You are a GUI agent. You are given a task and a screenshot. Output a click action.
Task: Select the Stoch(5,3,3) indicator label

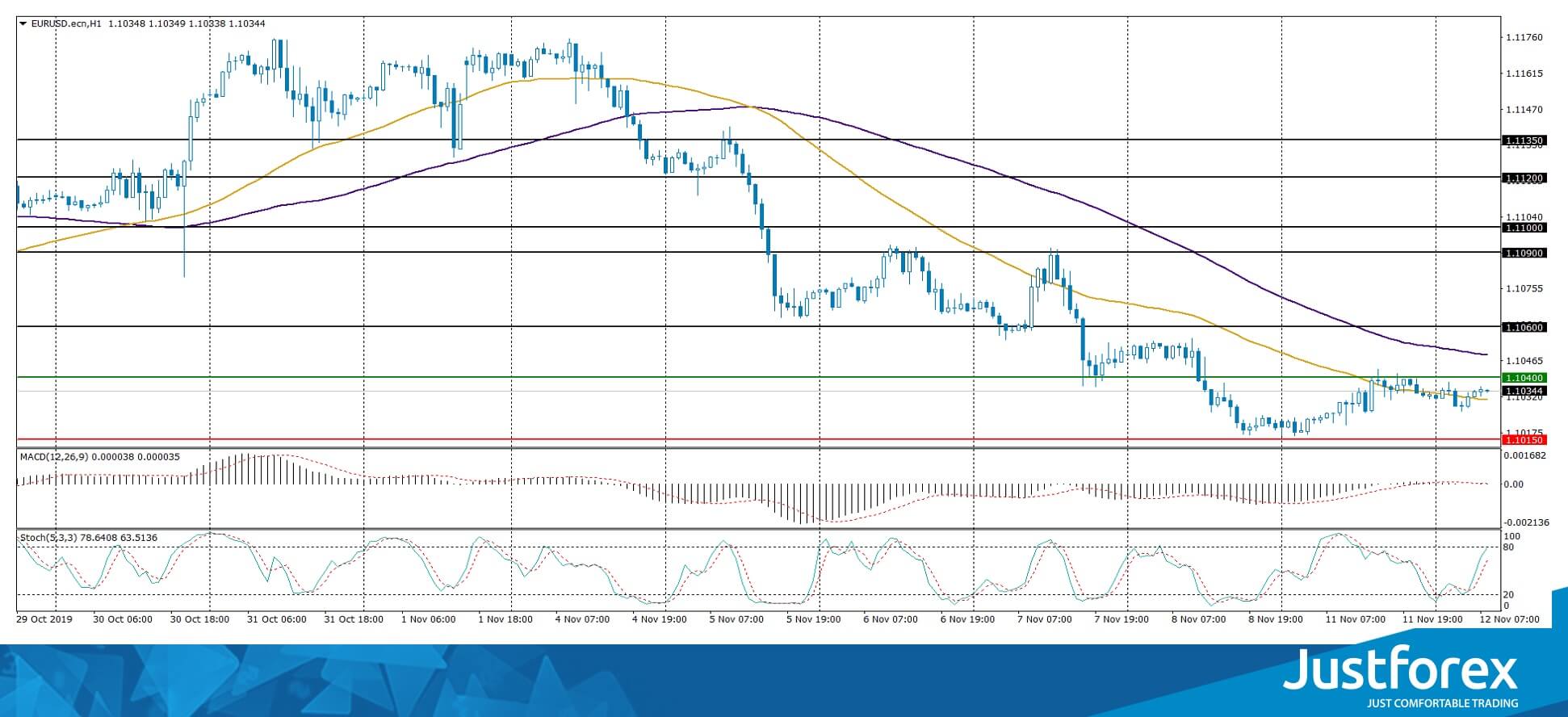coord(48,538)
